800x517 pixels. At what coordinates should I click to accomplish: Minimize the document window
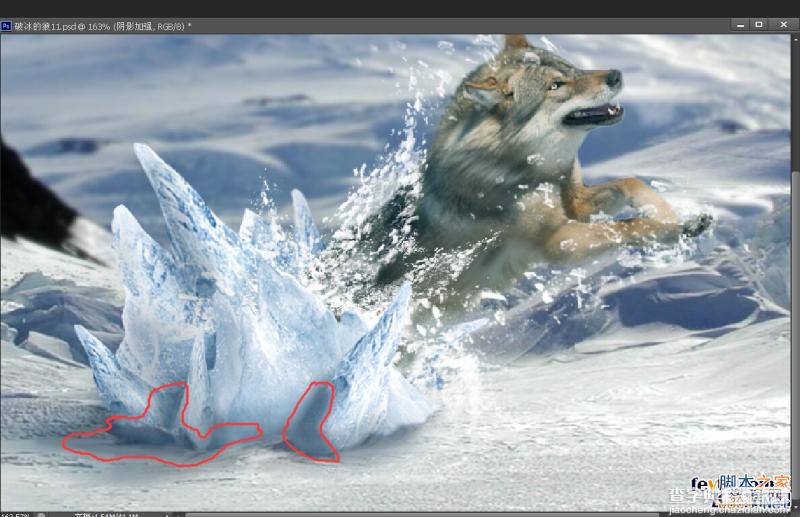click(740, 24)
